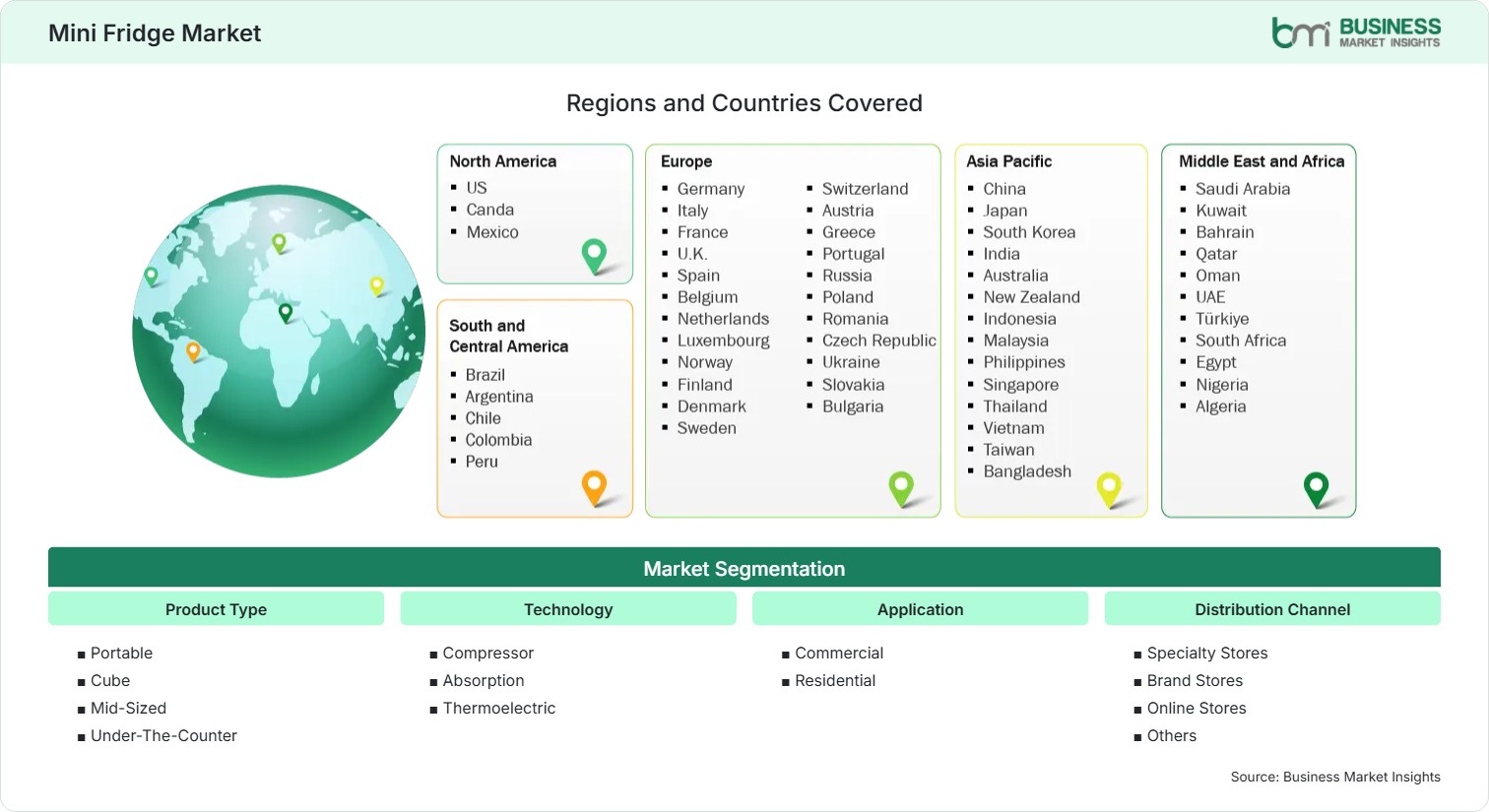
Task: Click 'US' in North America list
Action: pos(477,188)
